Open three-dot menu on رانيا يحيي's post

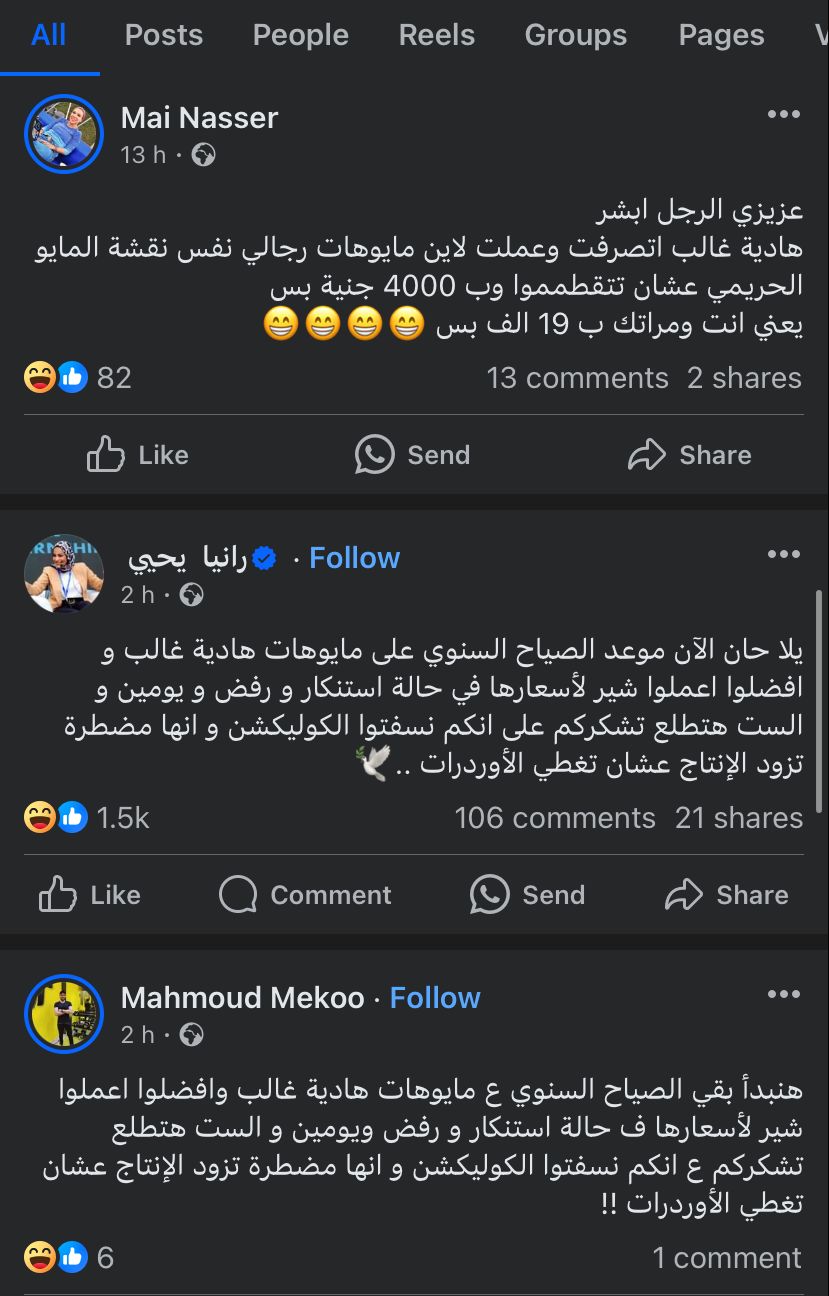tap(783, 555)
